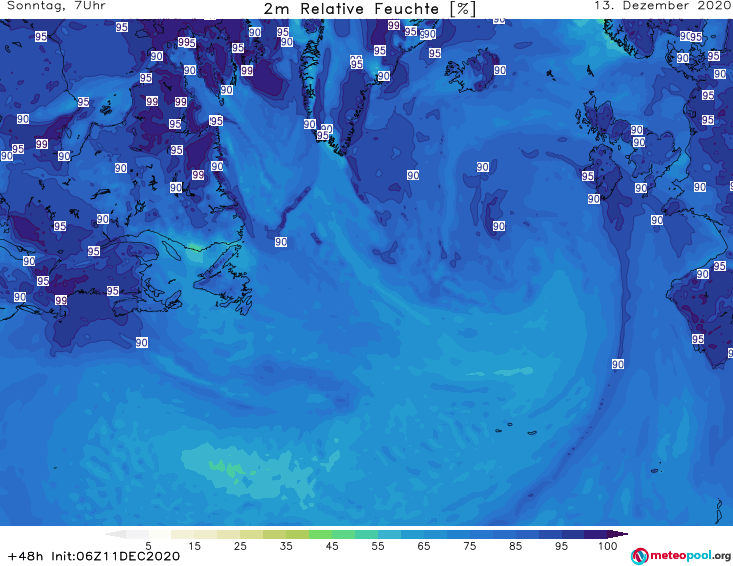Viewport: 733px width, 566px height.
Task: Click the color scale value 100
Action: pos(608,546)
